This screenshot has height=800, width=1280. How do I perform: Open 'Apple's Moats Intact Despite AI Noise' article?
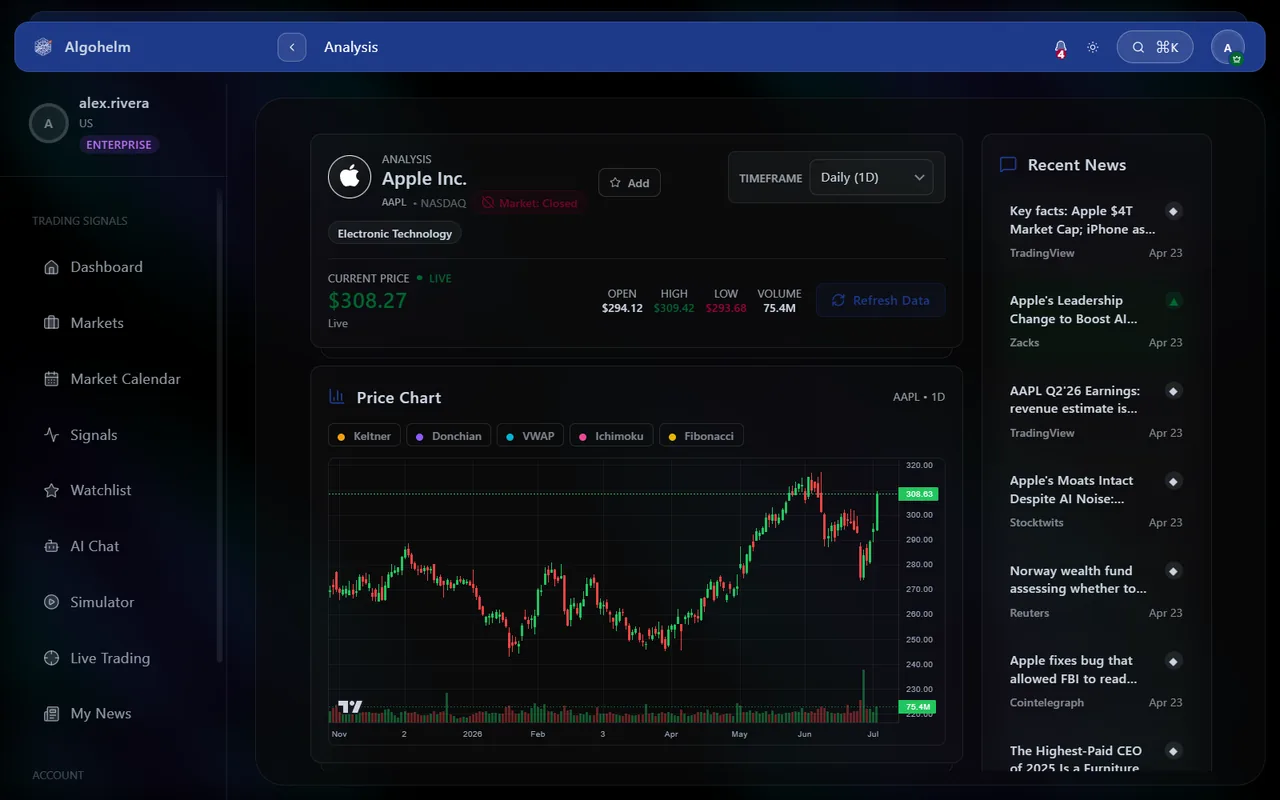[x=1096, y=501]
